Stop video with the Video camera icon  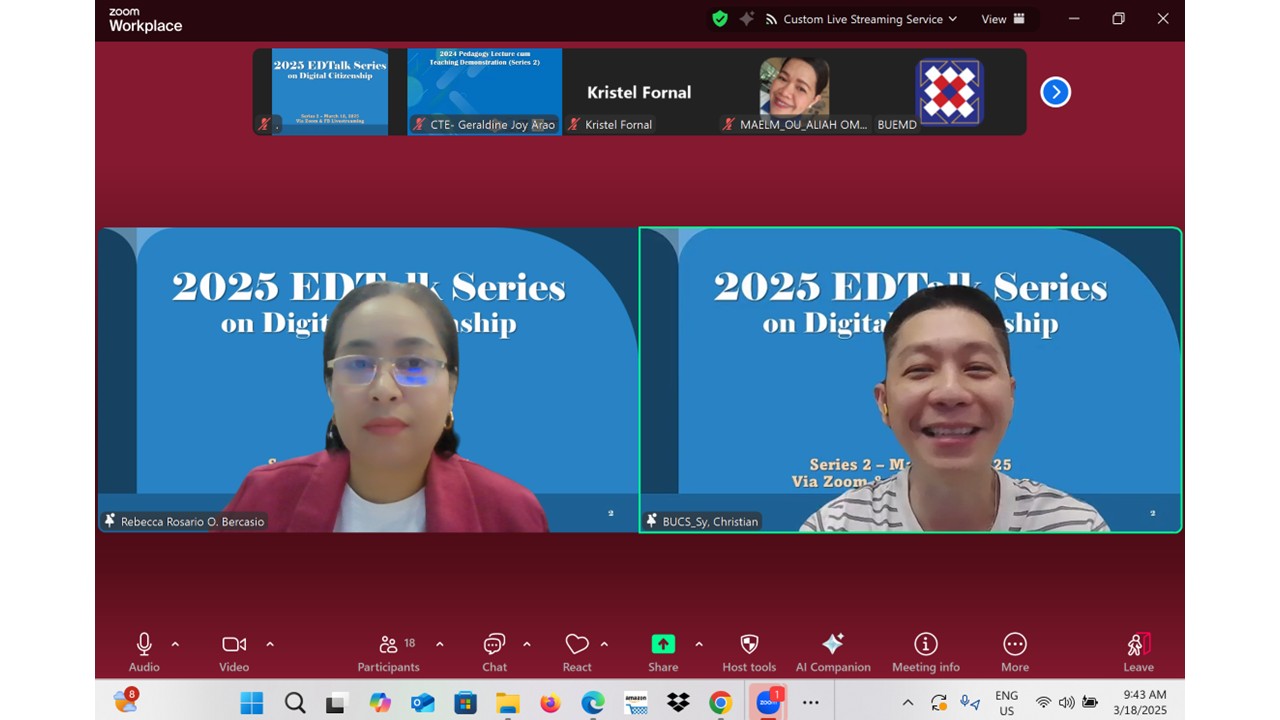[x=233, y=644]
